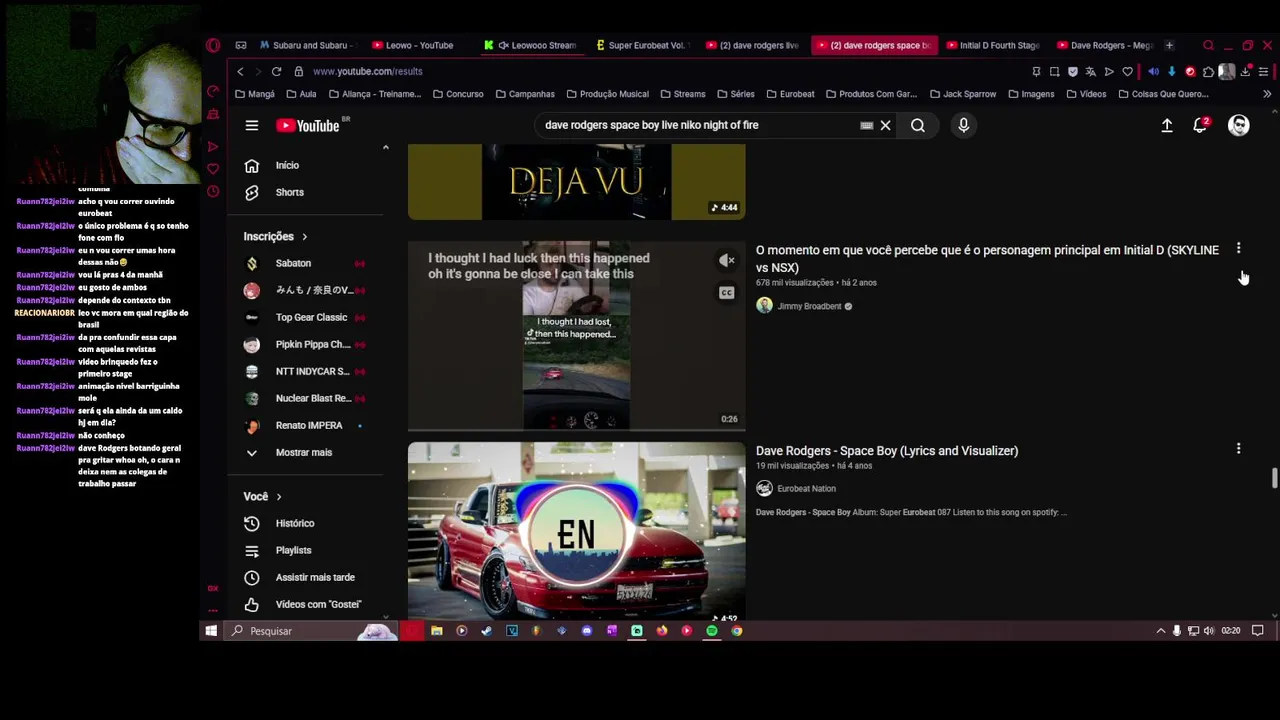This screenshot has height=720, width=1280.
Task: Open the Space Boy red car thumbnail
Action: pos(576,532)
